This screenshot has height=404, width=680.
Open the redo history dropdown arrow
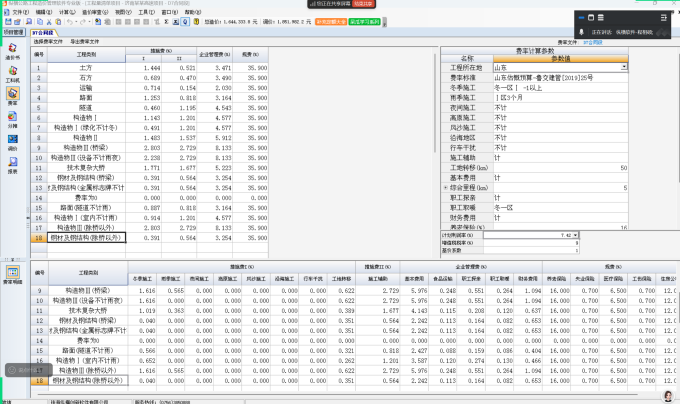pyautogui.click(x=89, y=22)
